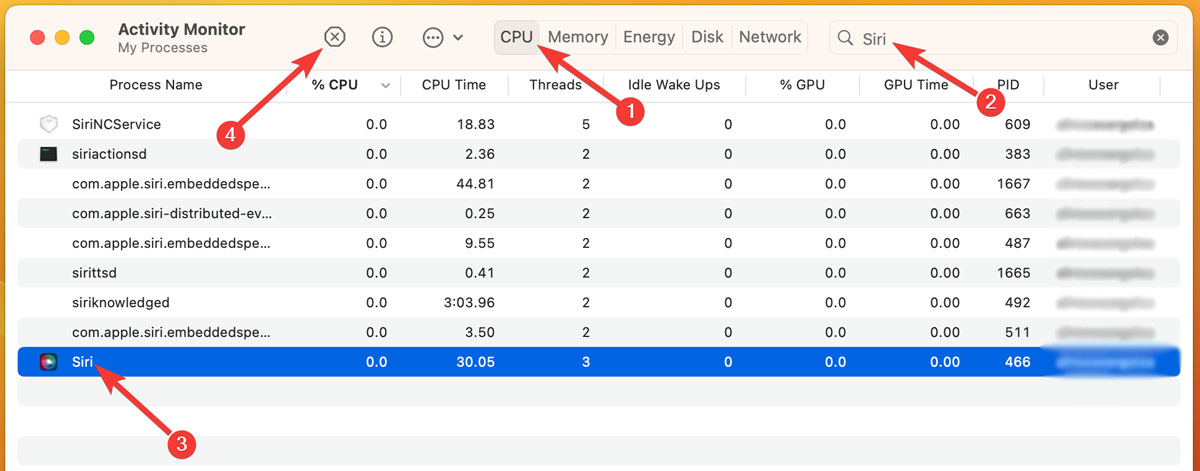Select the siriactionsd process

[x=600, y=154]
